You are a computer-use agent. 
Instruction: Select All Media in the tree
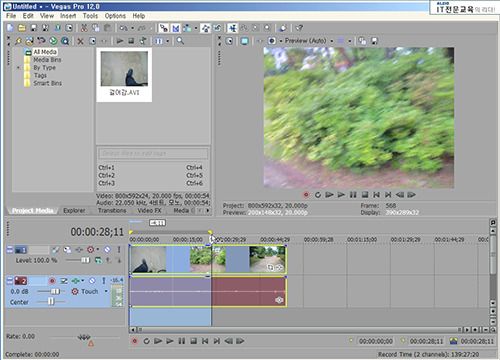(x=45, y=52)
